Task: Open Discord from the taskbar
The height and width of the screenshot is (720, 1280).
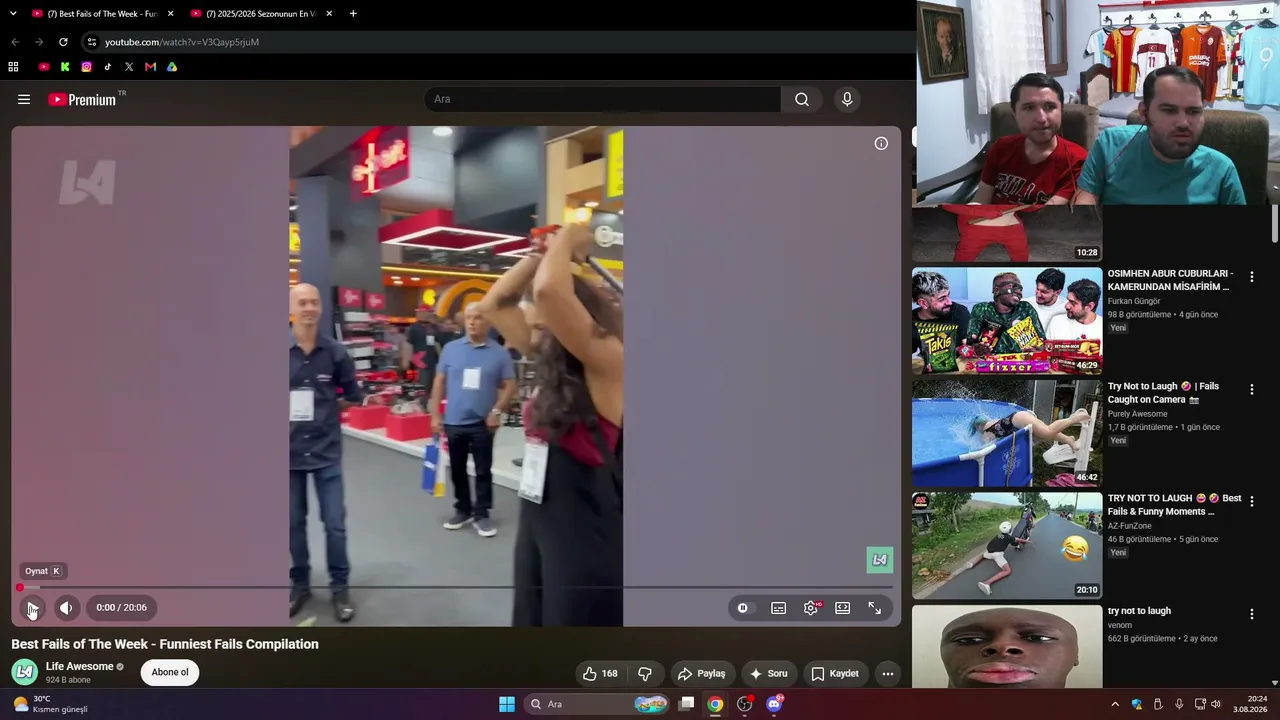Action: pos(774,704)
